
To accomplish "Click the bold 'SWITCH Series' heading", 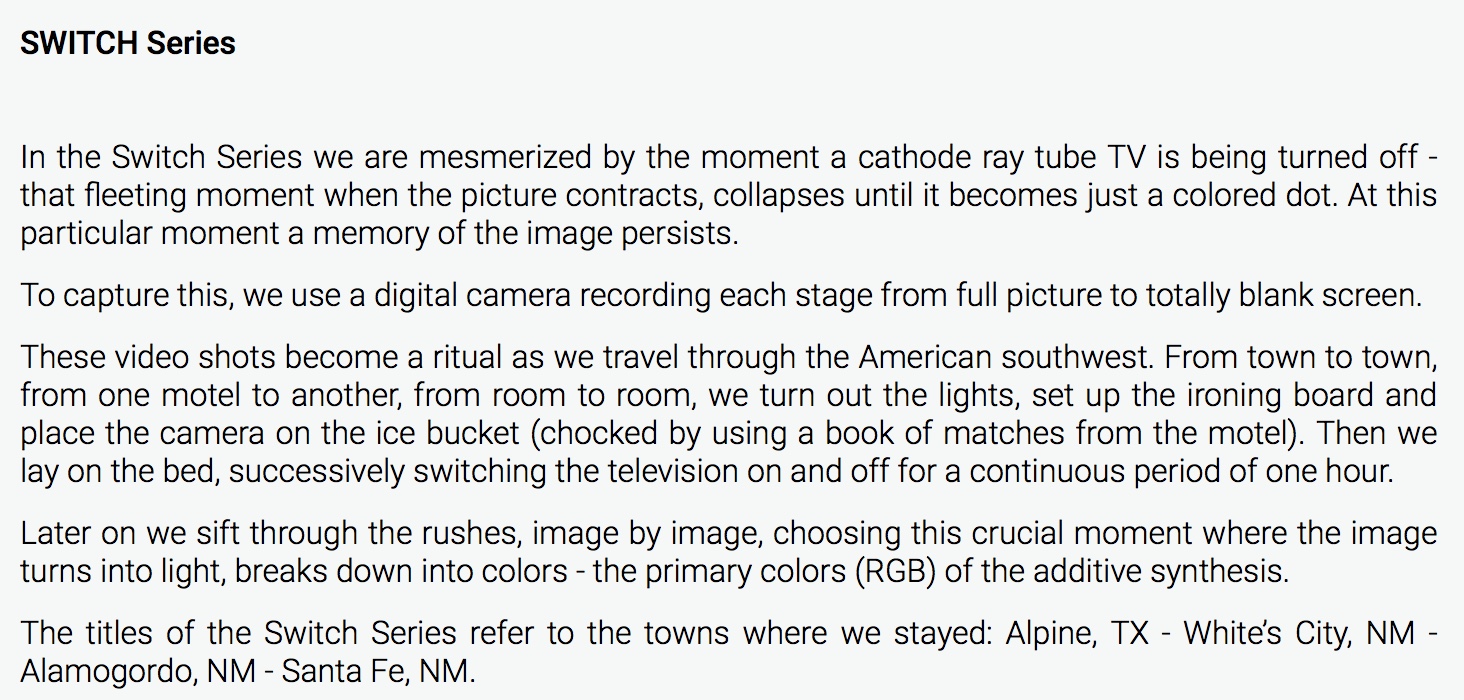I will [x=128, y=43].
